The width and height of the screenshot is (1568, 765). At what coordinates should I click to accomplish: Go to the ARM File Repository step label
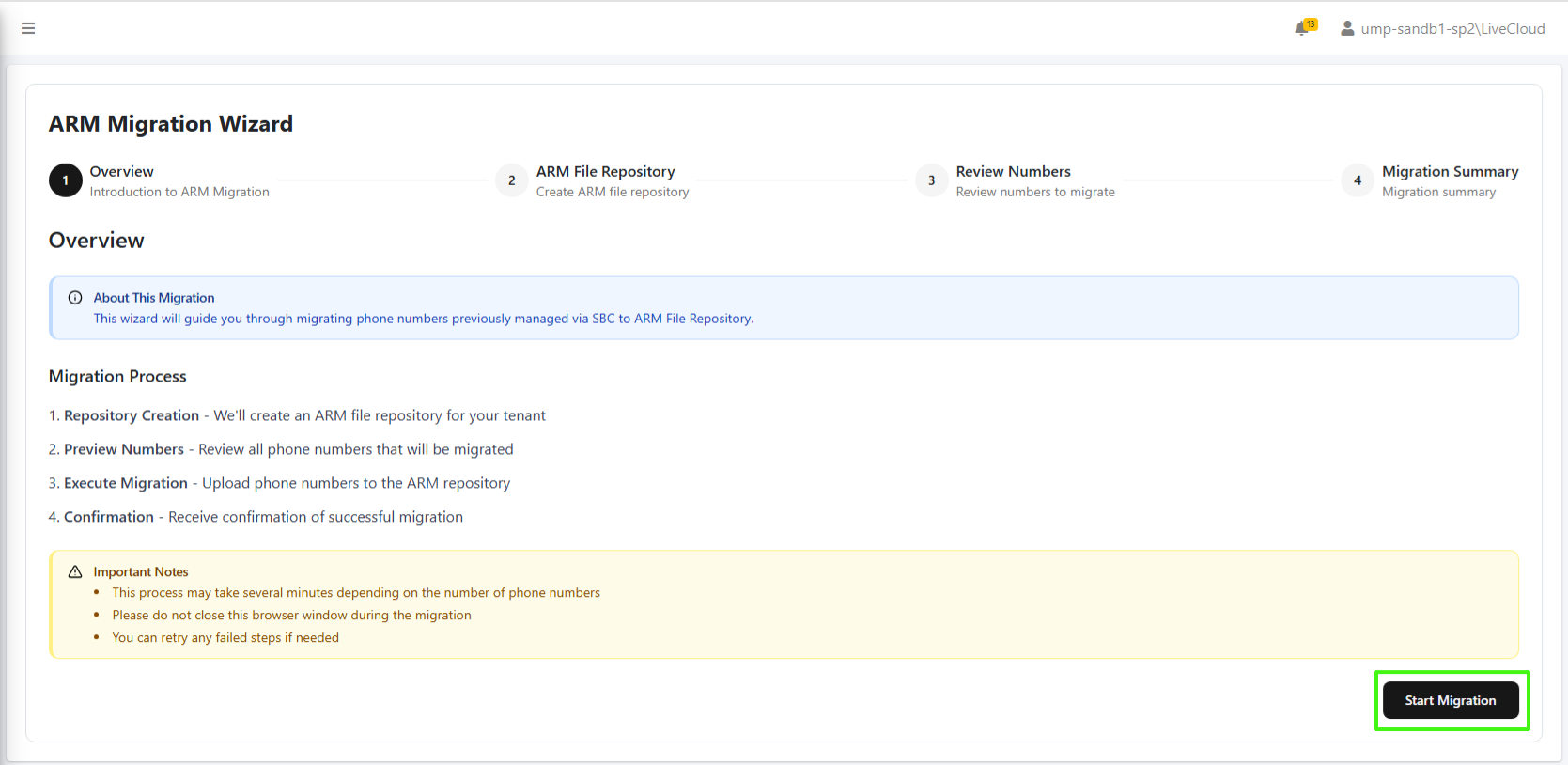click(x=605, y=171)
